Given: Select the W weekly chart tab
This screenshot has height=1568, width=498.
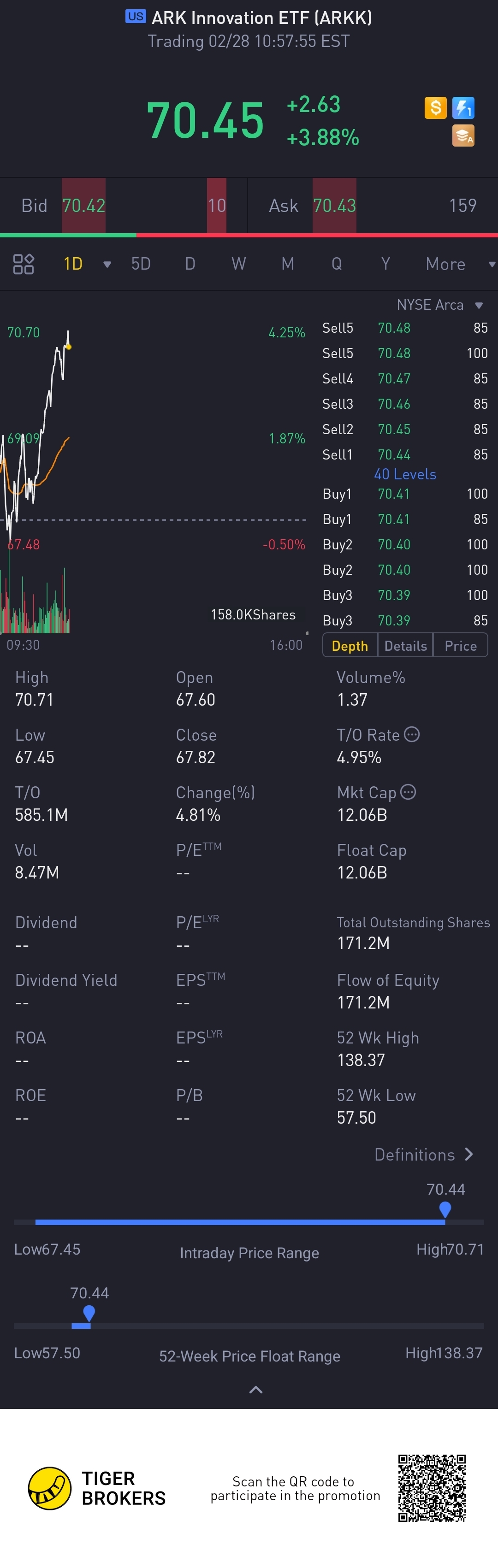Looking at the screenshot, I should click(239, 264).
